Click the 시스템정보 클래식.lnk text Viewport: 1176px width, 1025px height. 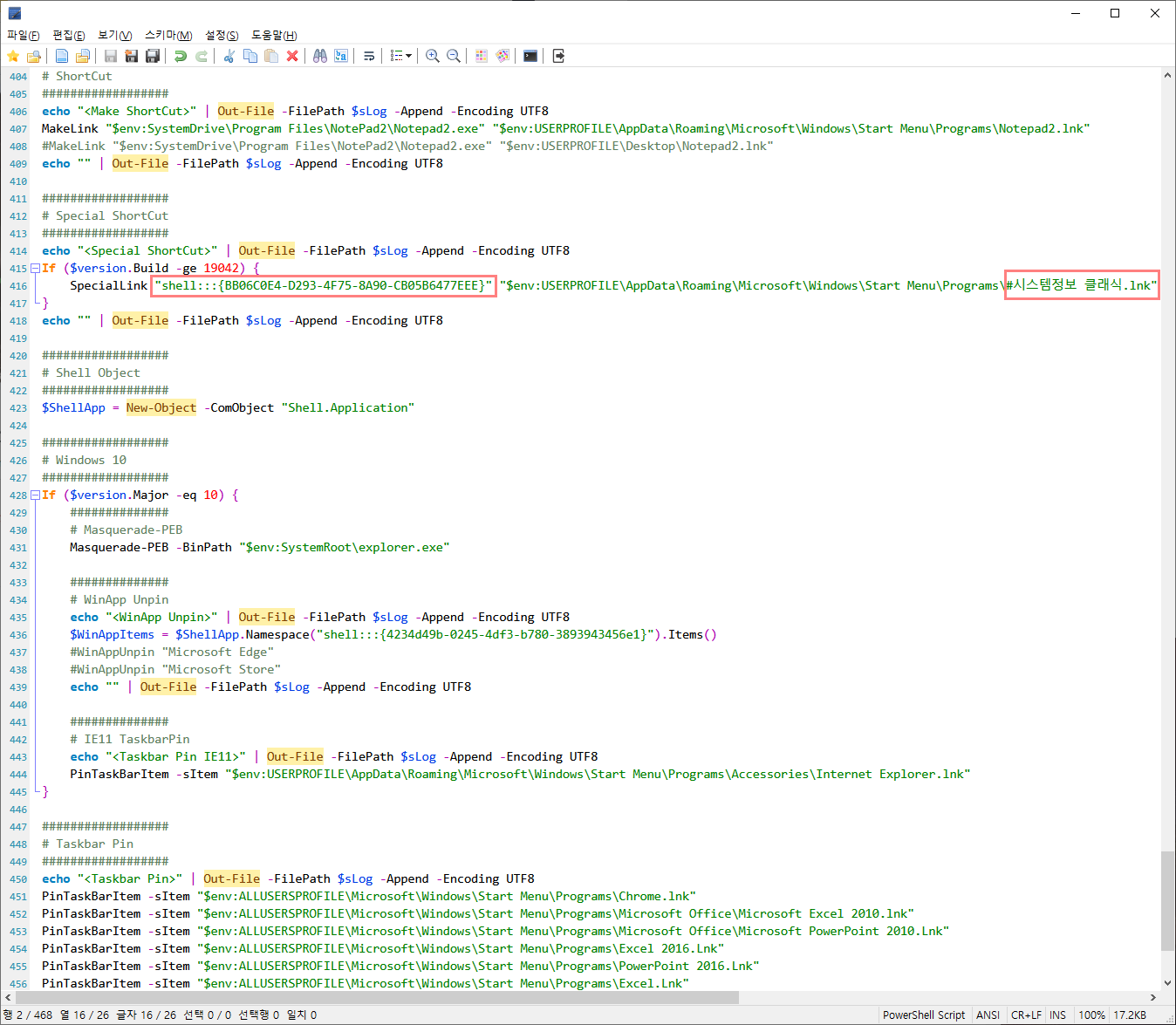pos(1082,285)
